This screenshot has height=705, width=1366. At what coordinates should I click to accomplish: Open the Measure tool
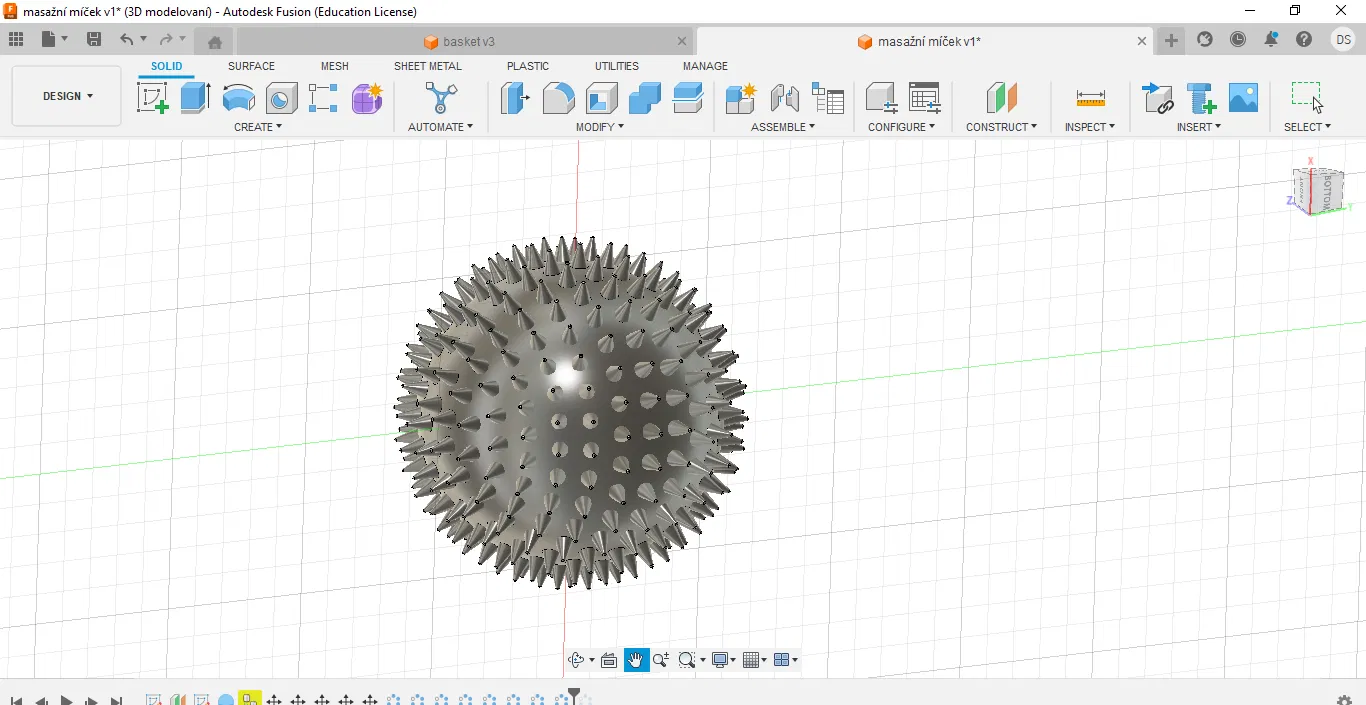click(1090, 98)
